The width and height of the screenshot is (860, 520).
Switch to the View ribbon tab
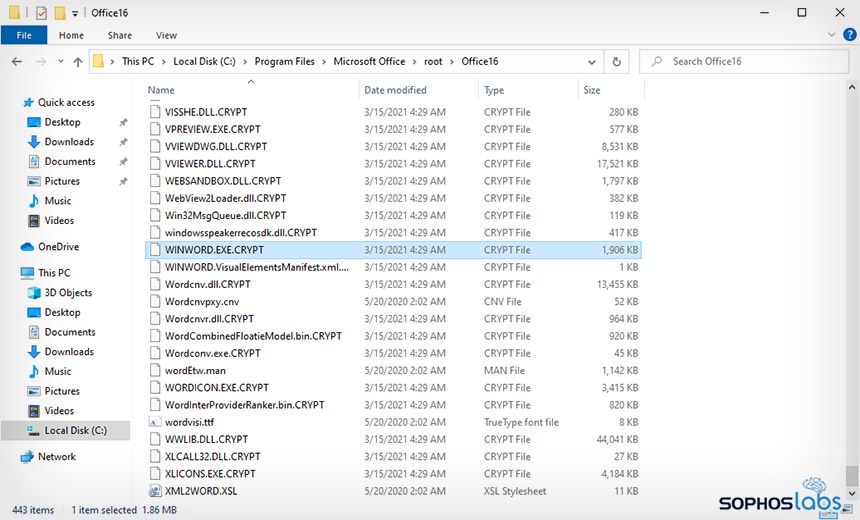(x=166, y=35)
